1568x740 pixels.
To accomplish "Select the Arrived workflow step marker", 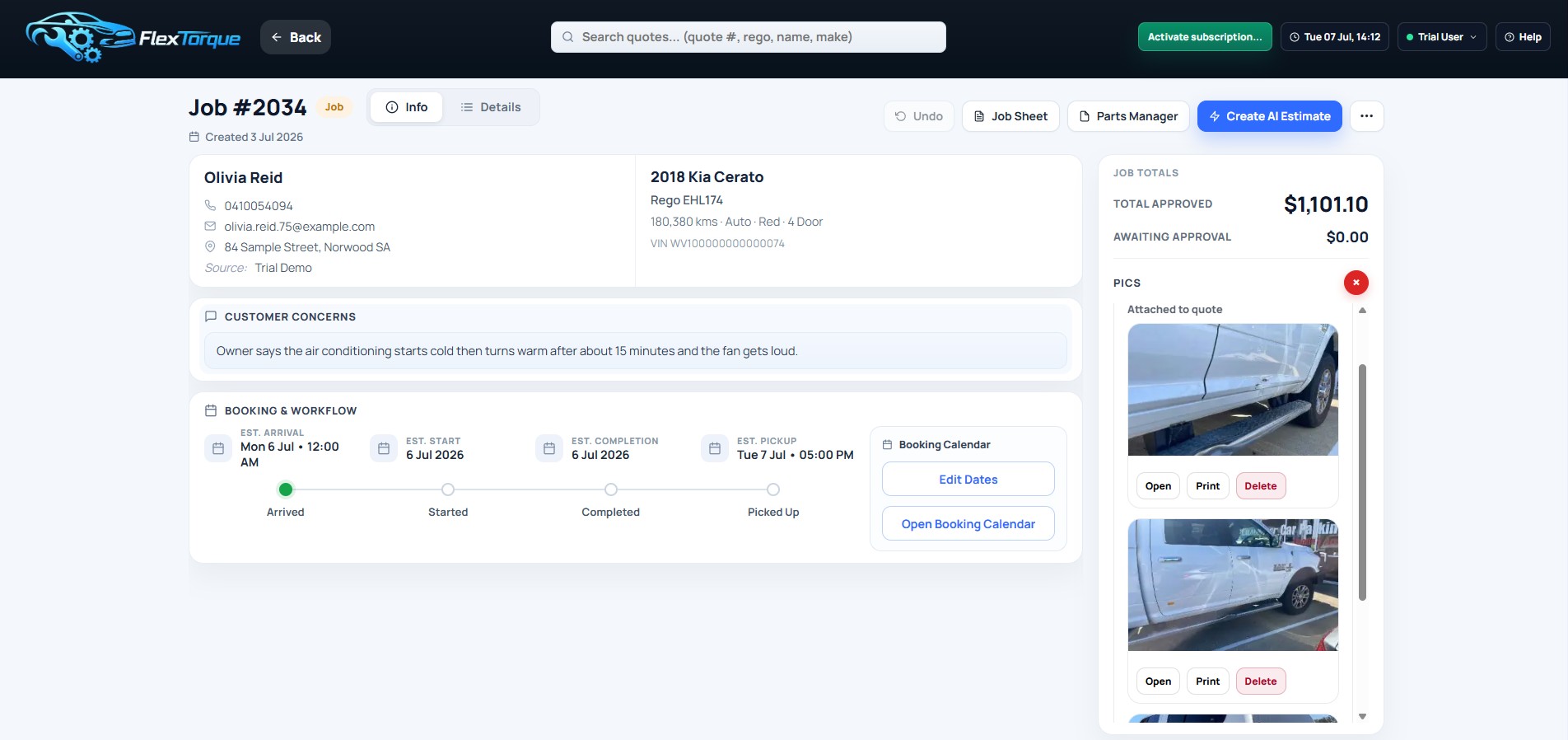I will point(286,489).
